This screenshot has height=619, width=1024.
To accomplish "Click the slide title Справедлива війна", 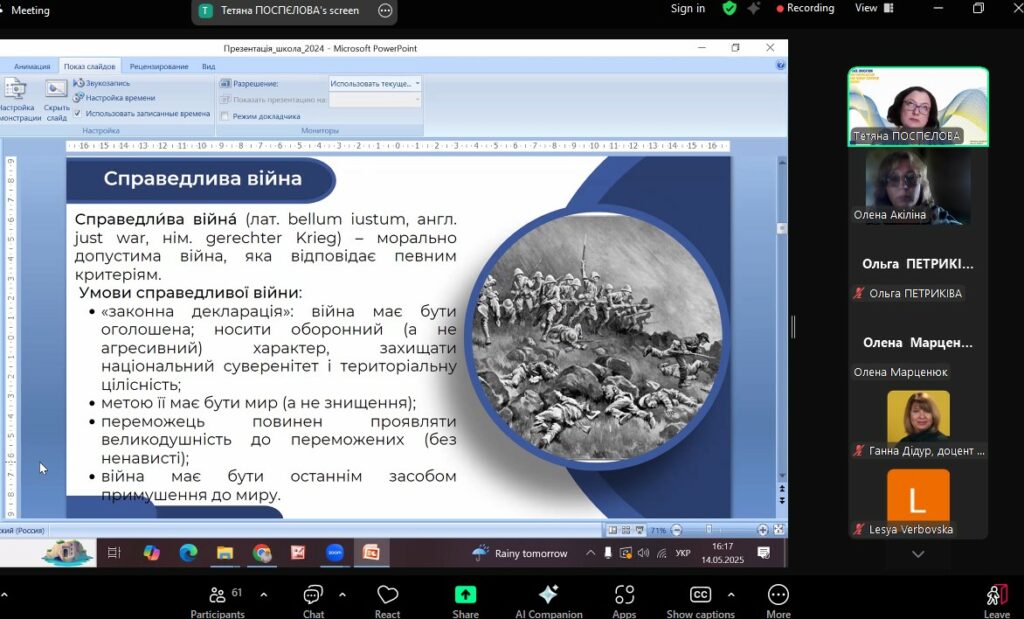I will point(202,179).
